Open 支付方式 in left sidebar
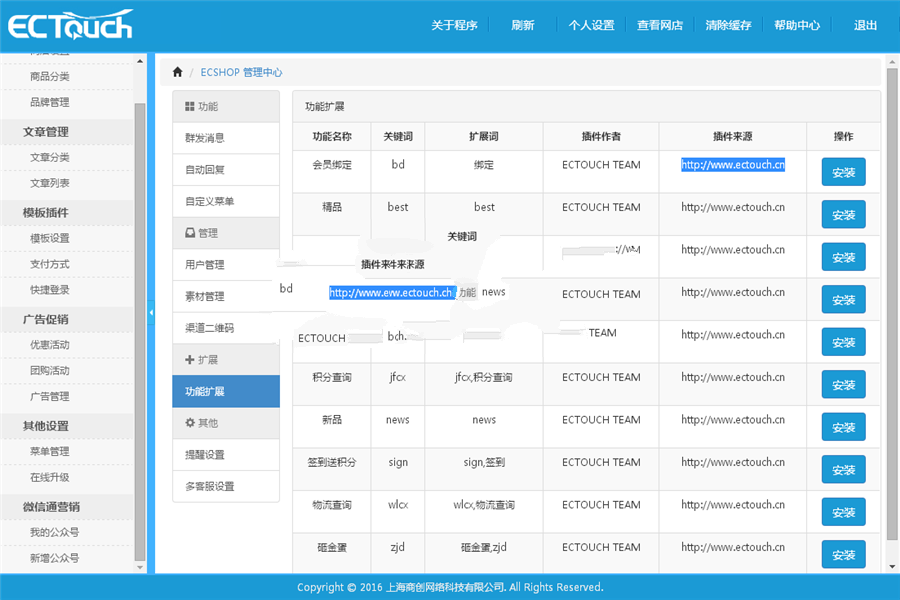900x600 pixels. point(50,264)
